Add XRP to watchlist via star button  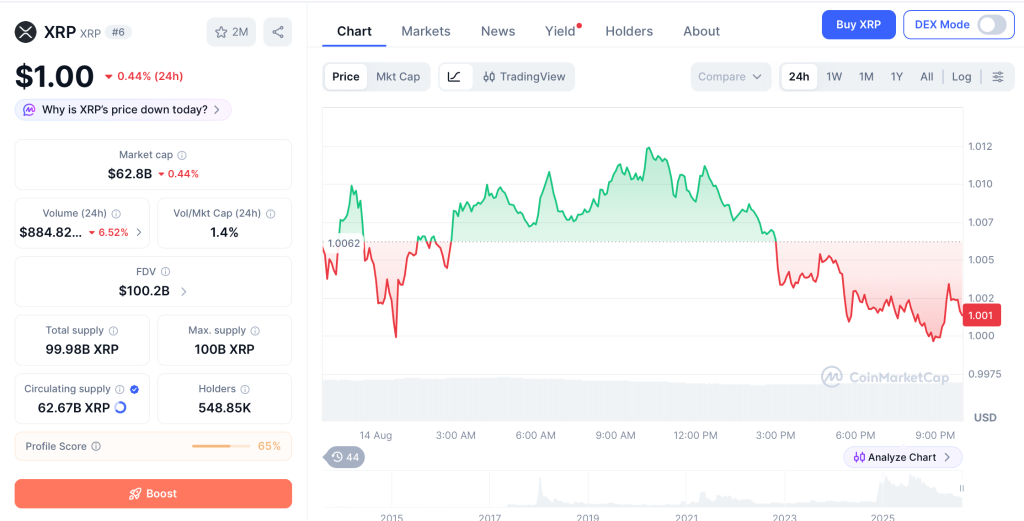tap(231, 32)
